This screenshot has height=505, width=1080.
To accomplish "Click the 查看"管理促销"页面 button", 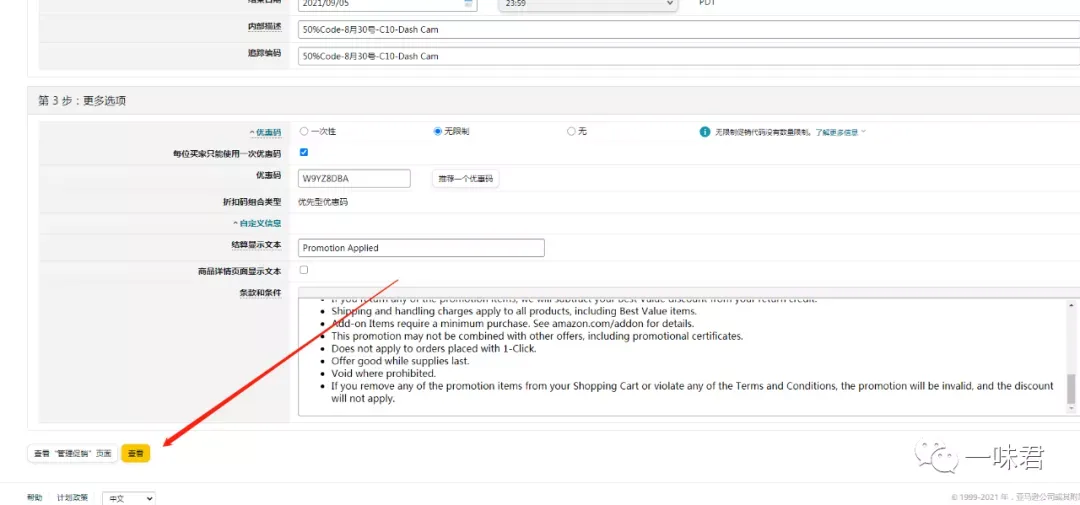I will (x=72, y=453).
